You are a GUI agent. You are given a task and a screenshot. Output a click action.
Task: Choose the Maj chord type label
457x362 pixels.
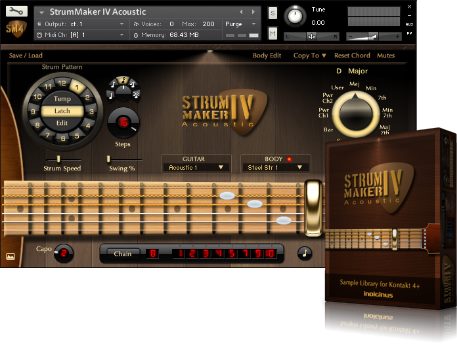tap(354, 84)
